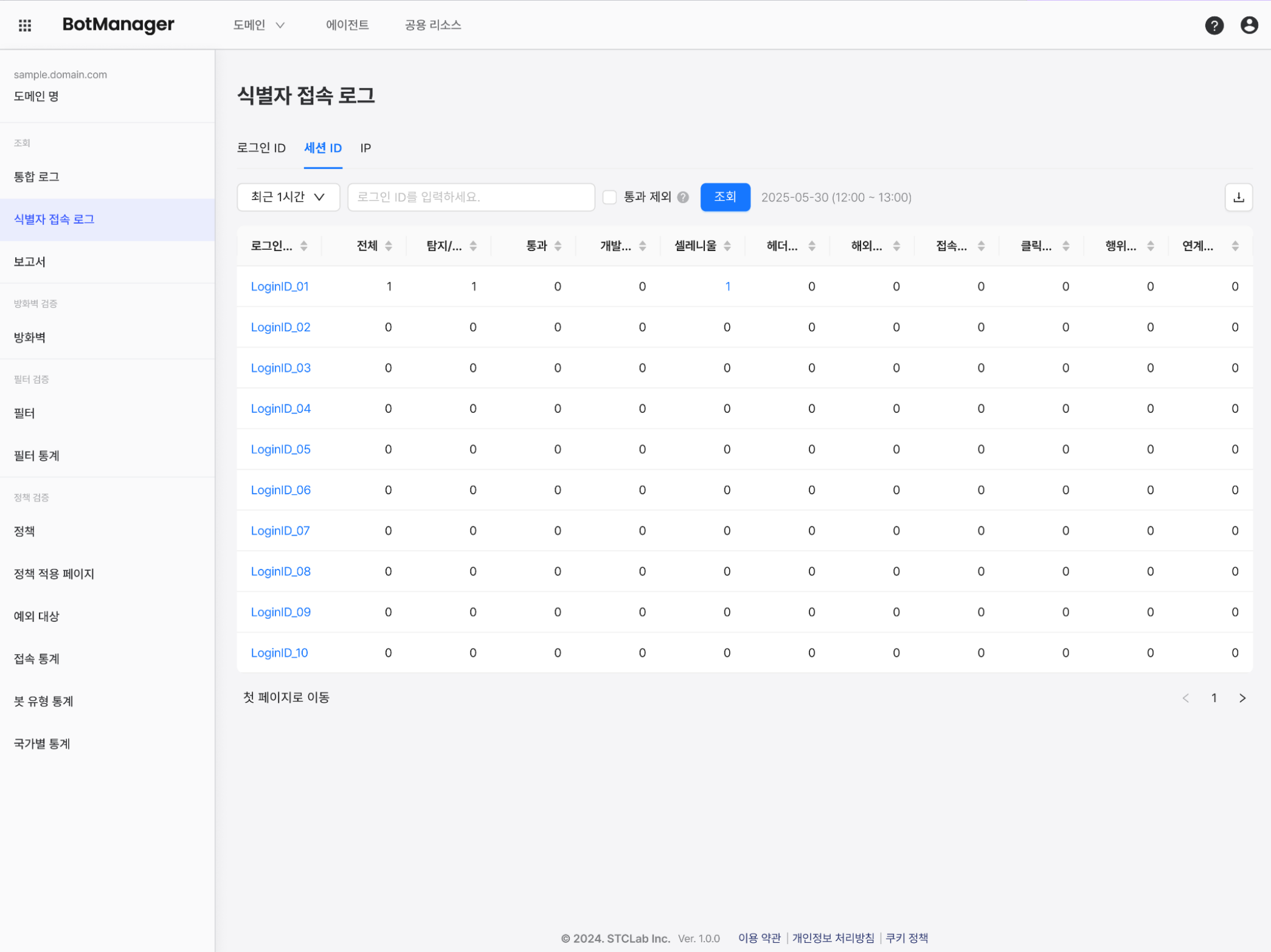This screenshot has height=952, width=1271.
Task: Open the next page chevron in pagination
Action: point(1242,697)
